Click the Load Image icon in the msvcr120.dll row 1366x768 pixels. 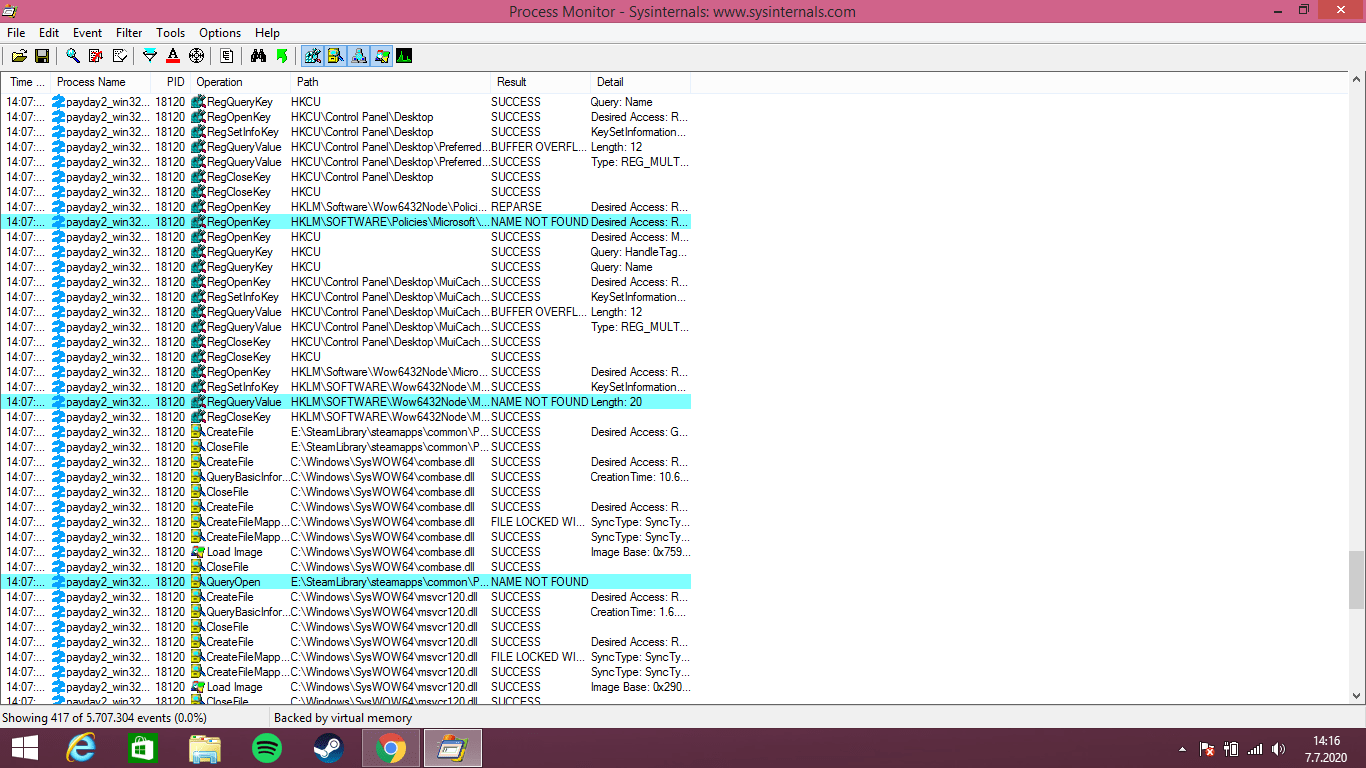click(x=198, y=687)
